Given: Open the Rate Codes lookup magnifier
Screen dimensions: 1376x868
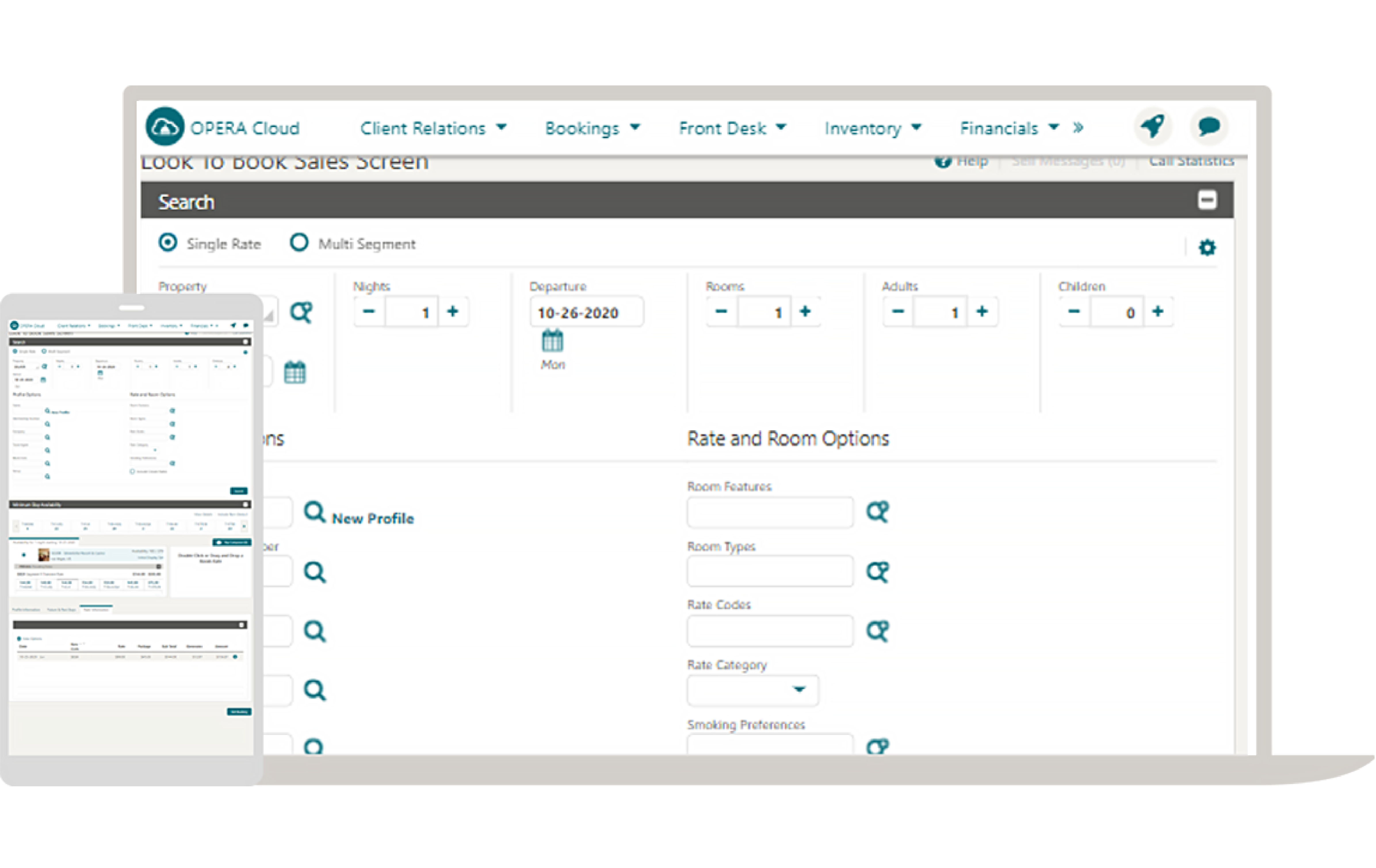Looking at the screenshot, I should coord(878,630).
